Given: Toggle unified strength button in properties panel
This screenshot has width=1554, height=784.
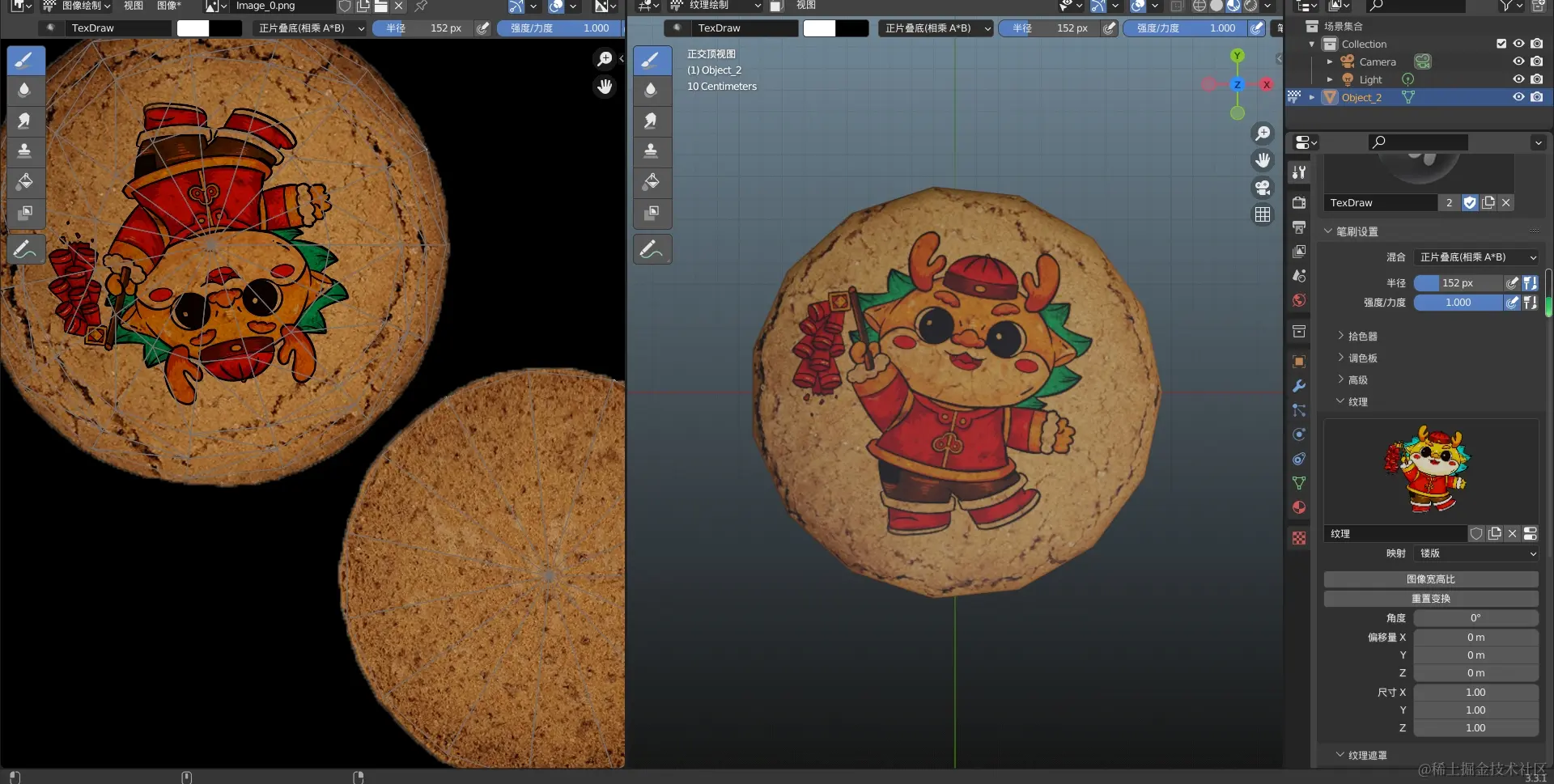Looking at the screenshot, I should [1530, 303].
